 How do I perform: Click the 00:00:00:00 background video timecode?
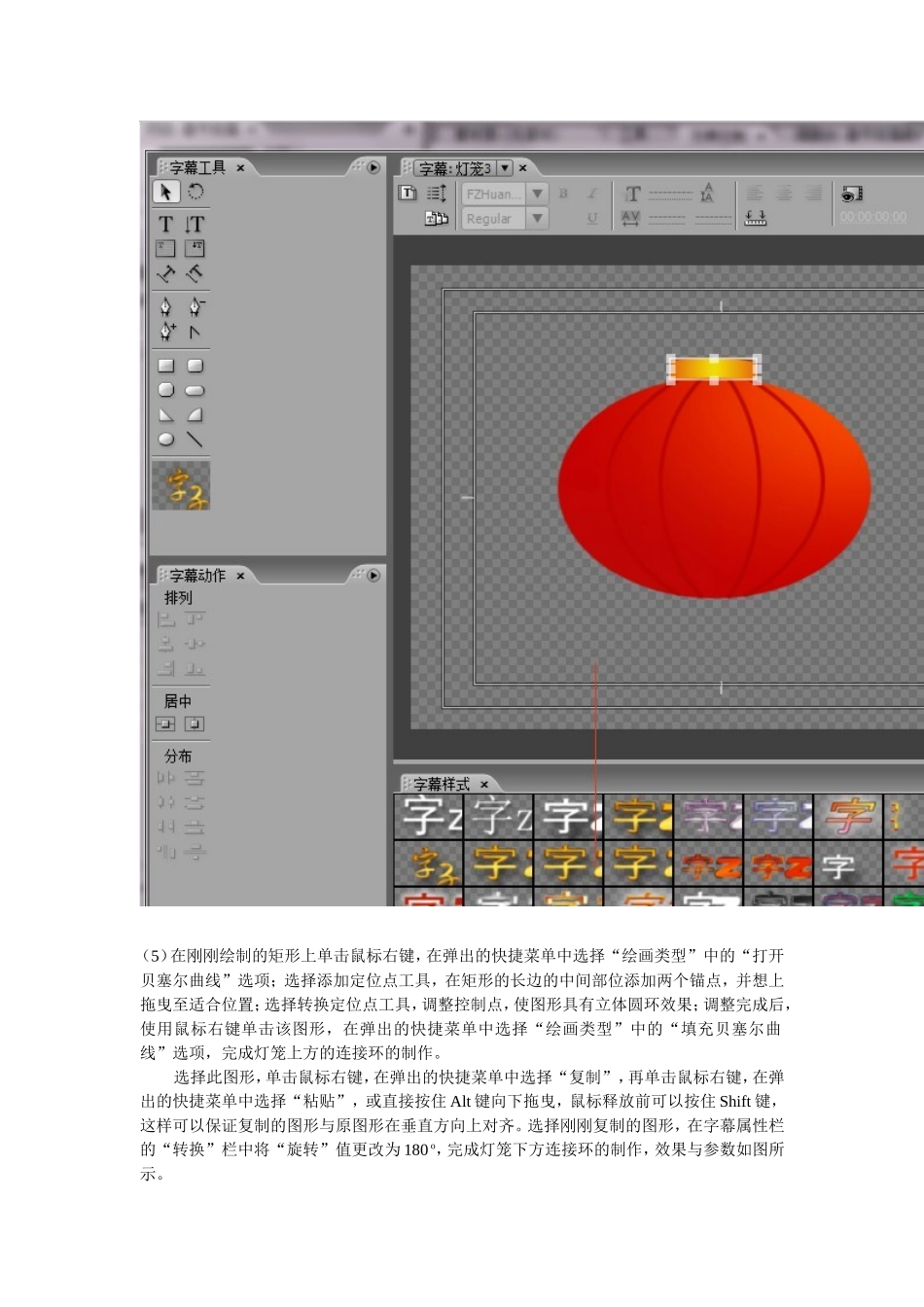click(873, 217)
